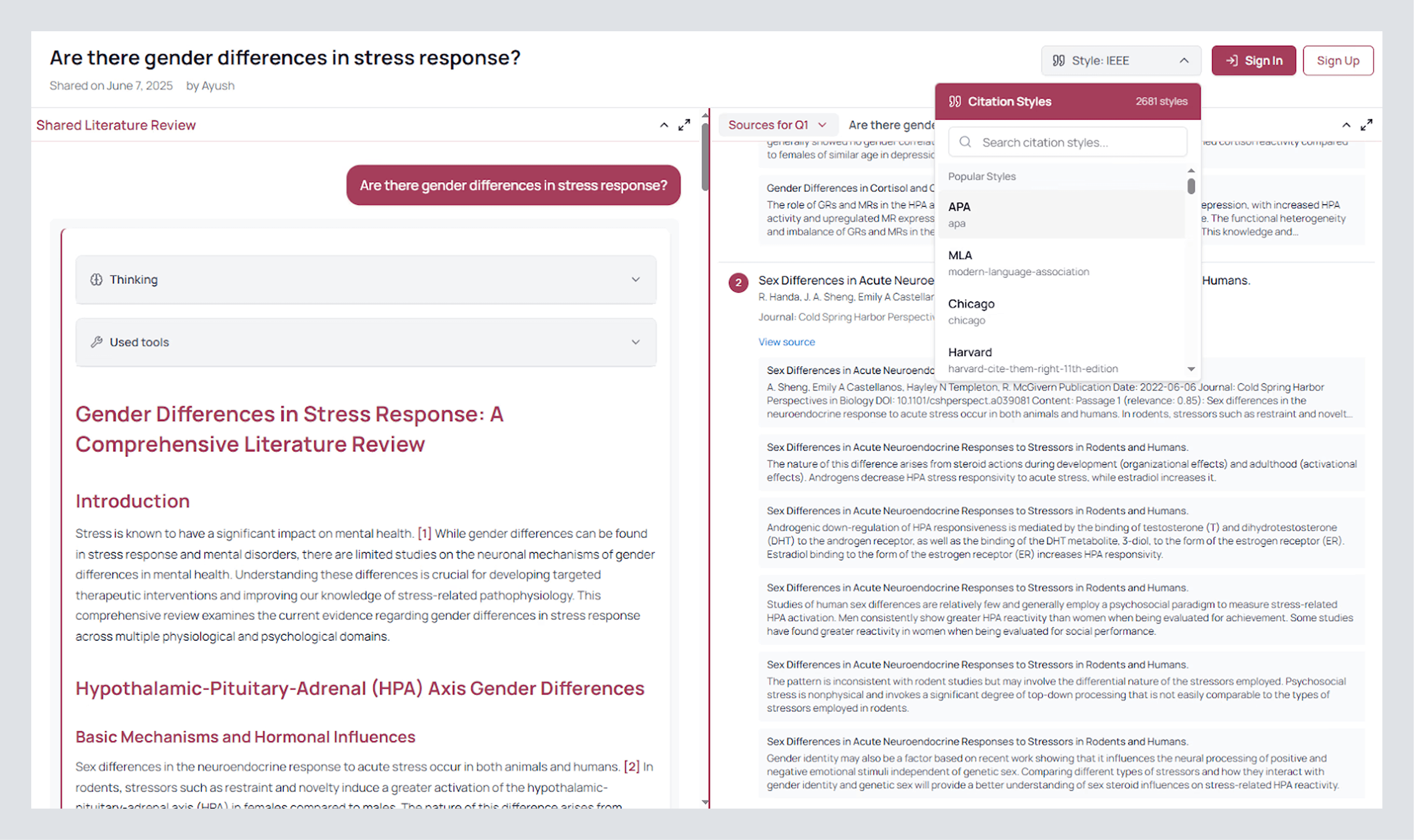The height and width of the screenshot is (840, 1414).
Task: Collapse the Sources panel with the caret
Action: click(x=1346, y=125)
